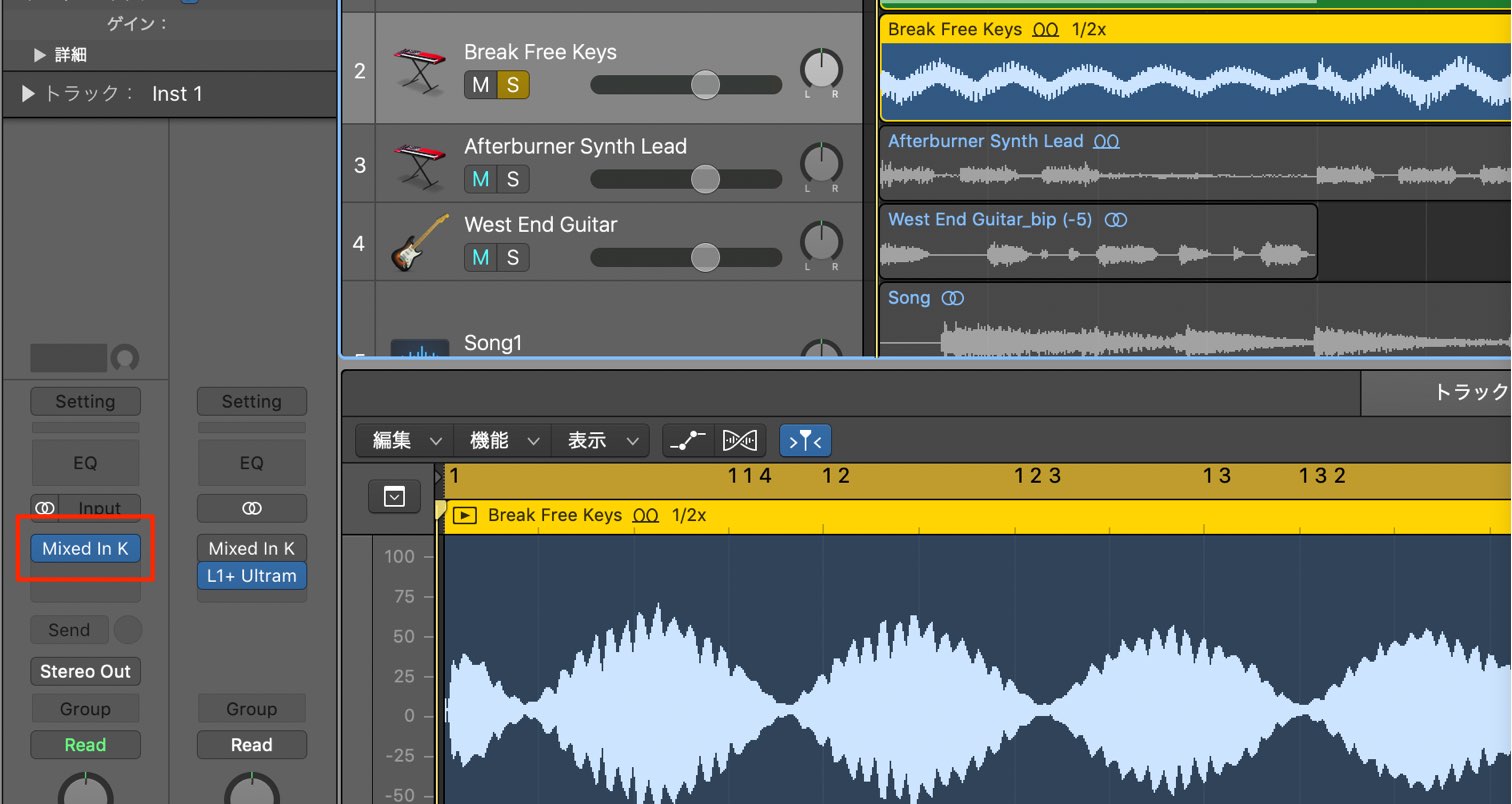
Task: Click the editor inspector box icon
Action: click(x=394, y=496)
